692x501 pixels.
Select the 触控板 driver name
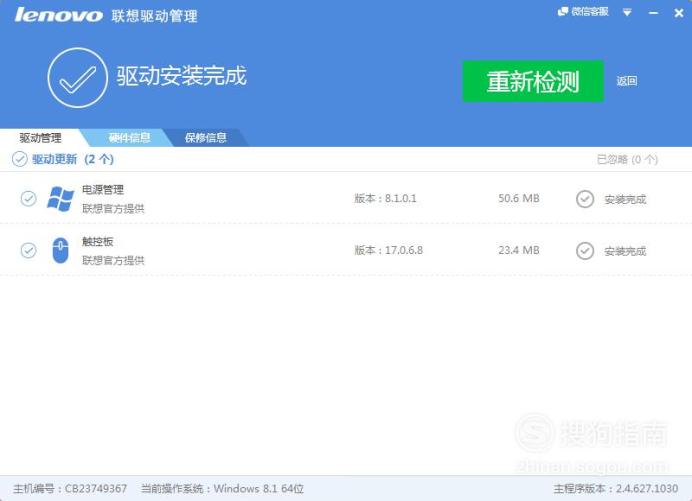98,241
